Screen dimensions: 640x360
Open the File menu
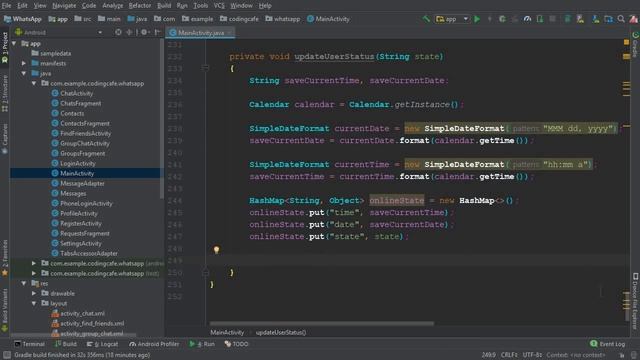point(6,6)
